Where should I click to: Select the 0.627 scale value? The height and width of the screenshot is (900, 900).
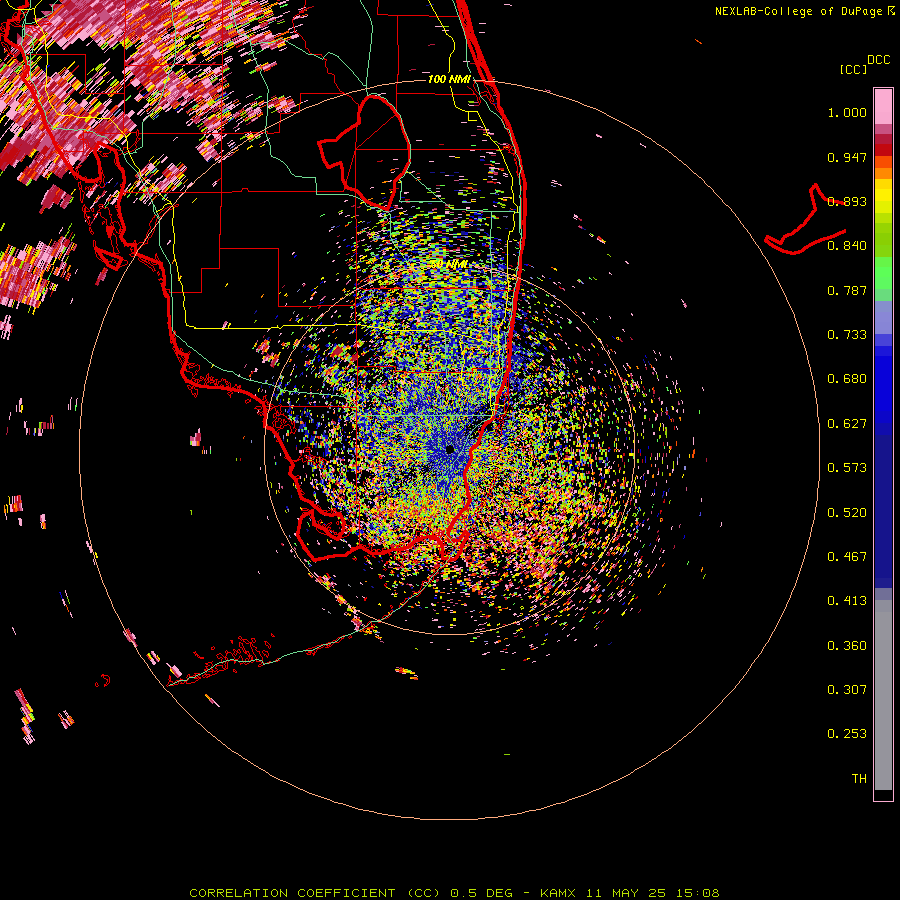coord(847,424)
